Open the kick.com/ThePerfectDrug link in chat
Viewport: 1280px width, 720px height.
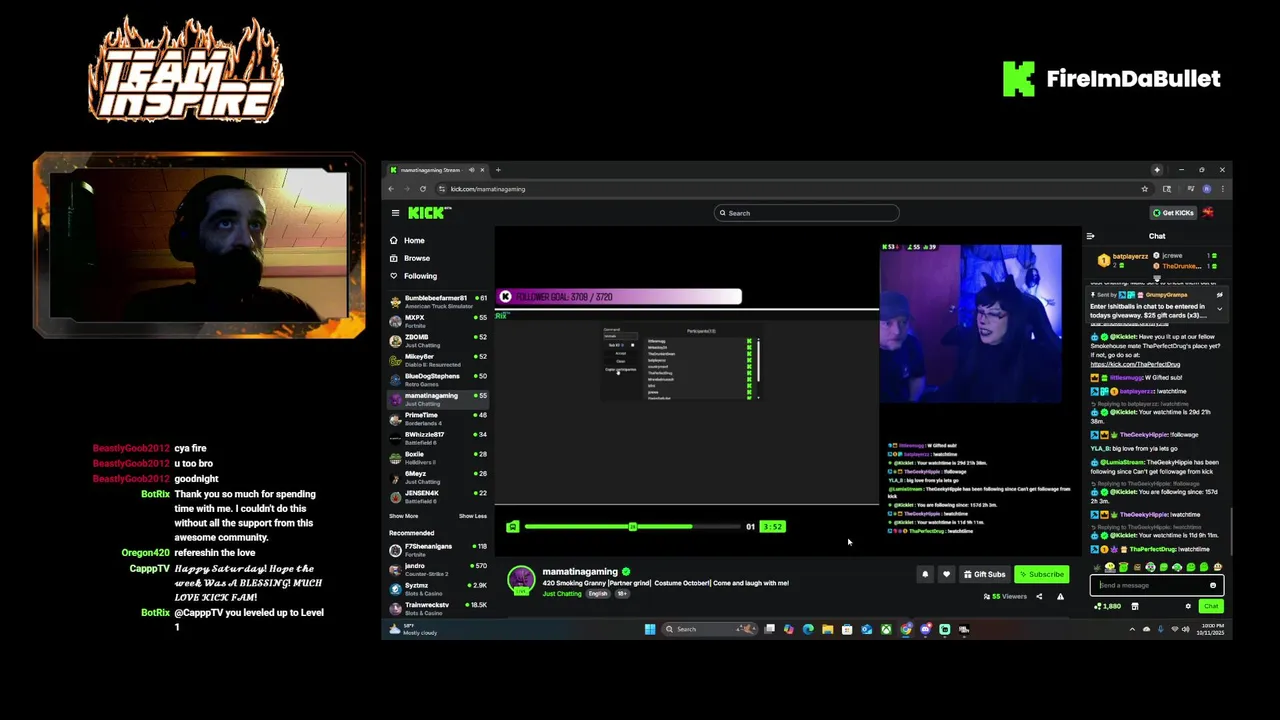point(1135,365)
